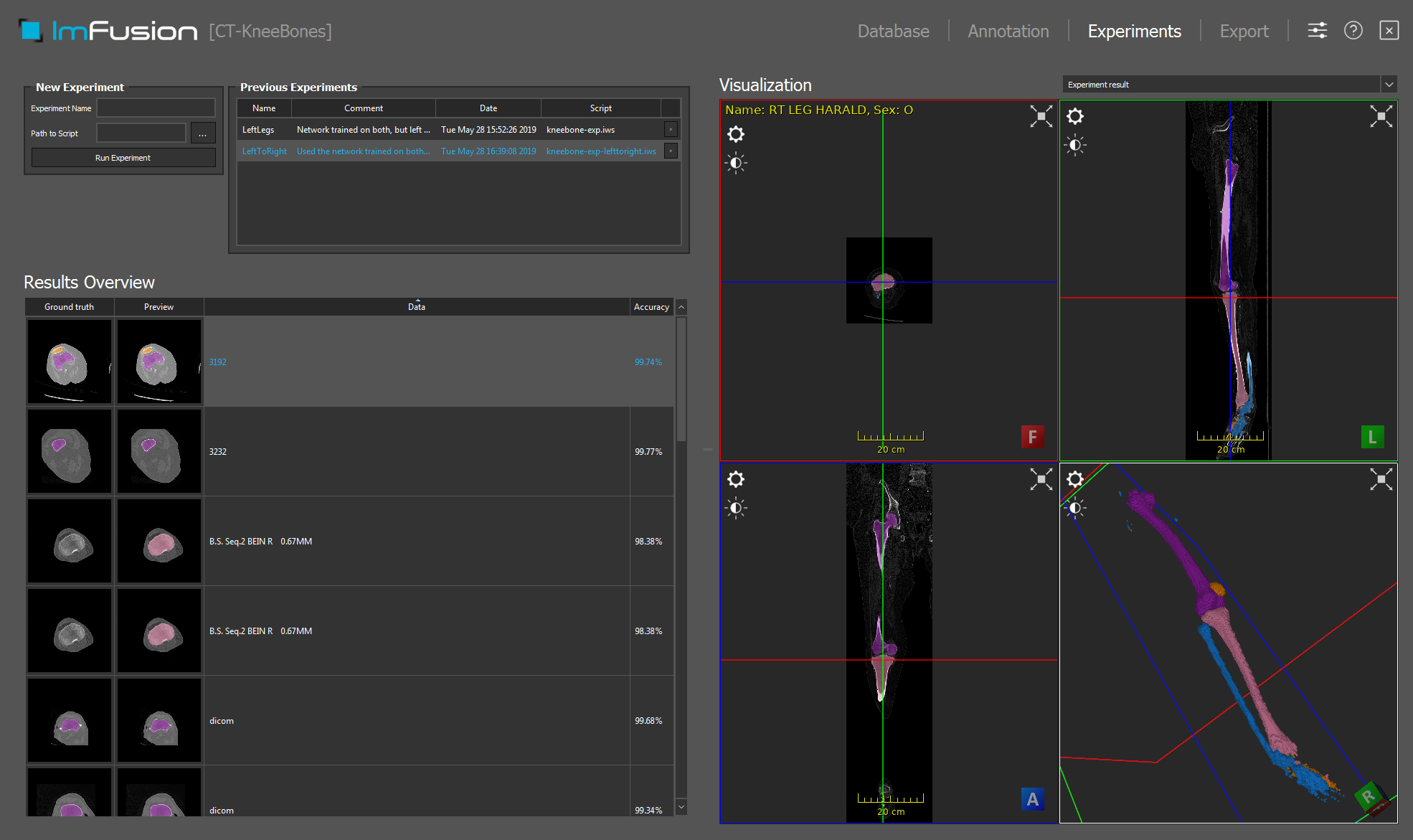Switch to the Annotation tab
1413x840 pixels.
point(1008,31)
